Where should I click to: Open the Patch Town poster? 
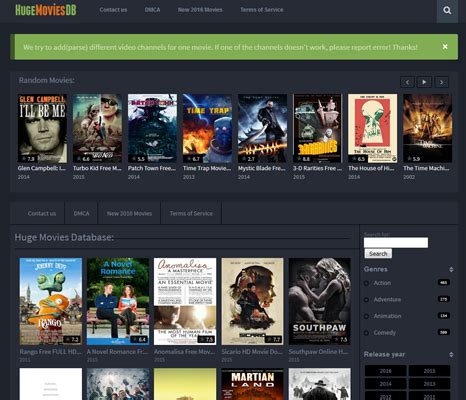tap(152, 128)
